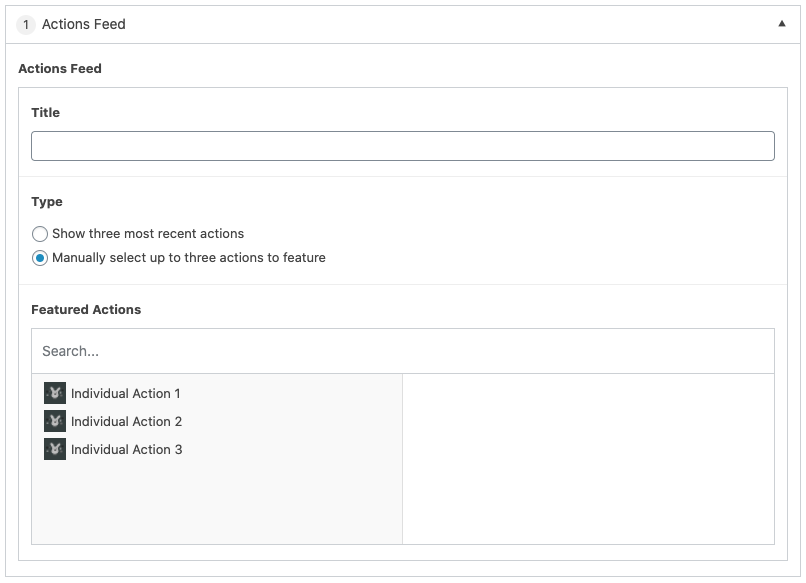Click the Type section heading
The height and width of the screenshot is (583, 806).
pos(47,201)
